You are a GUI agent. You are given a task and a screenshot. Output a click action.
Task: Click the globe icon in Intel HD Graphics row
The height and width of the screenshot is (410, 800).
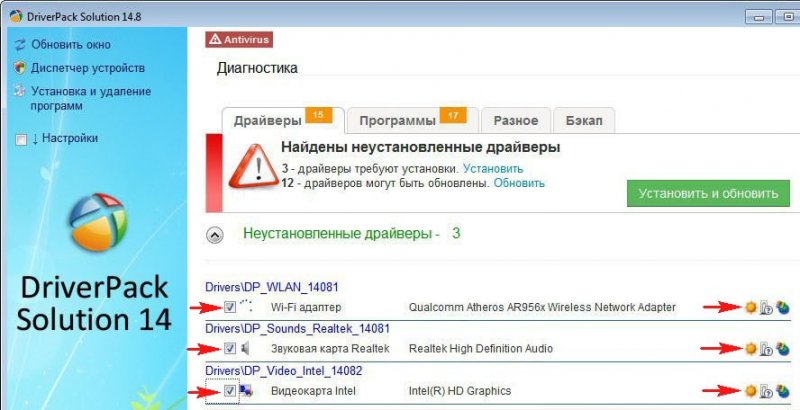(x=783, y=391)
